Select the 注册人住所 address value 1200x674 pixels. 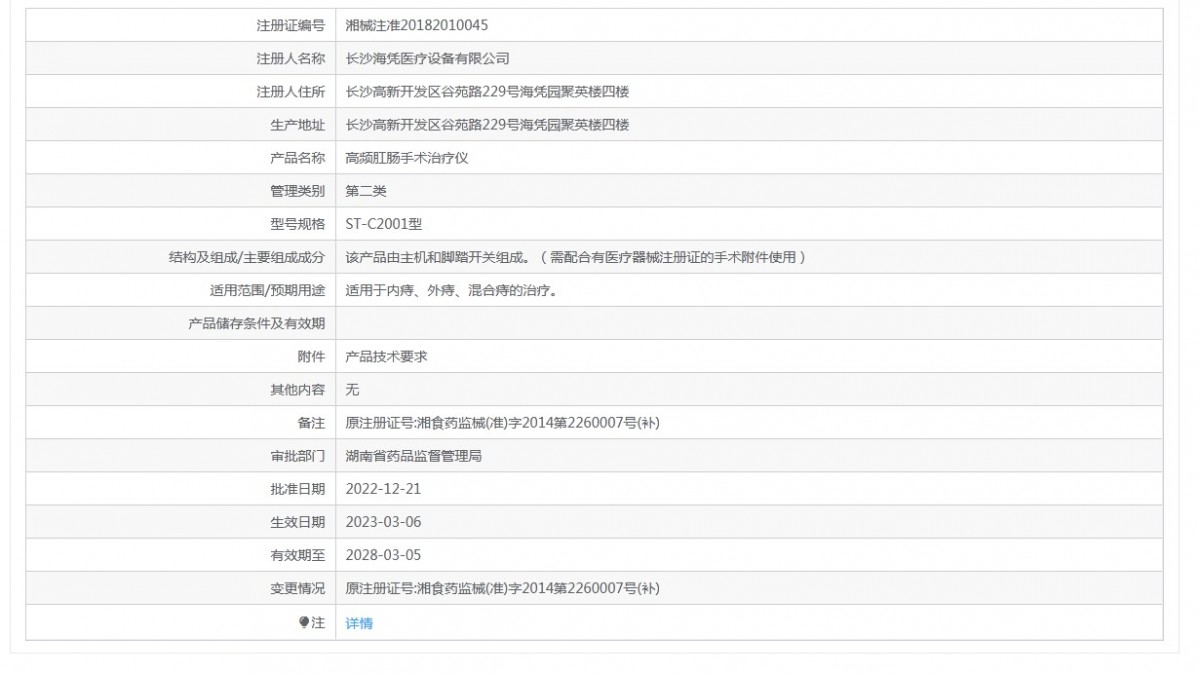(x=487, y=92)
